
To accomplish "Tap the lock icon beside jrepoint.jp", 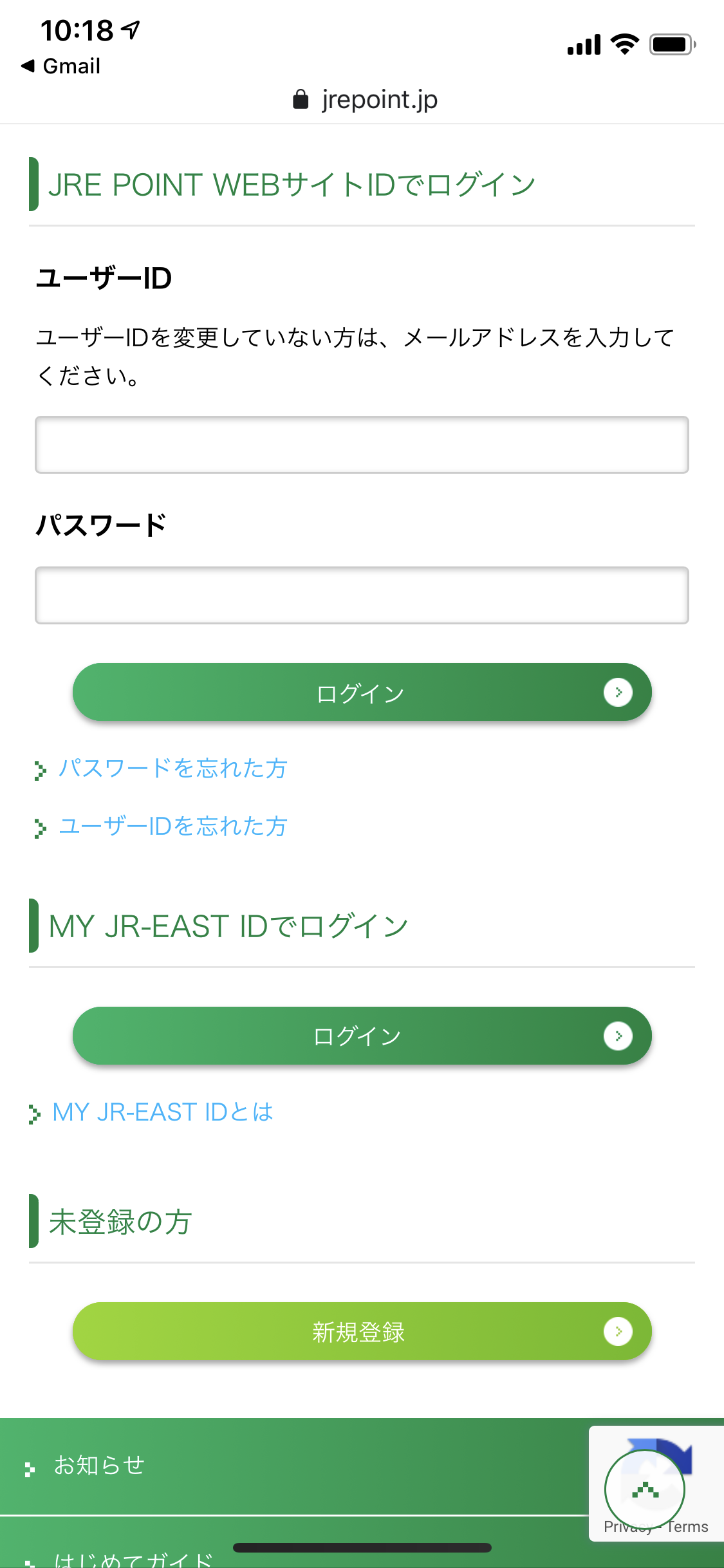I will tap(301, 99).
